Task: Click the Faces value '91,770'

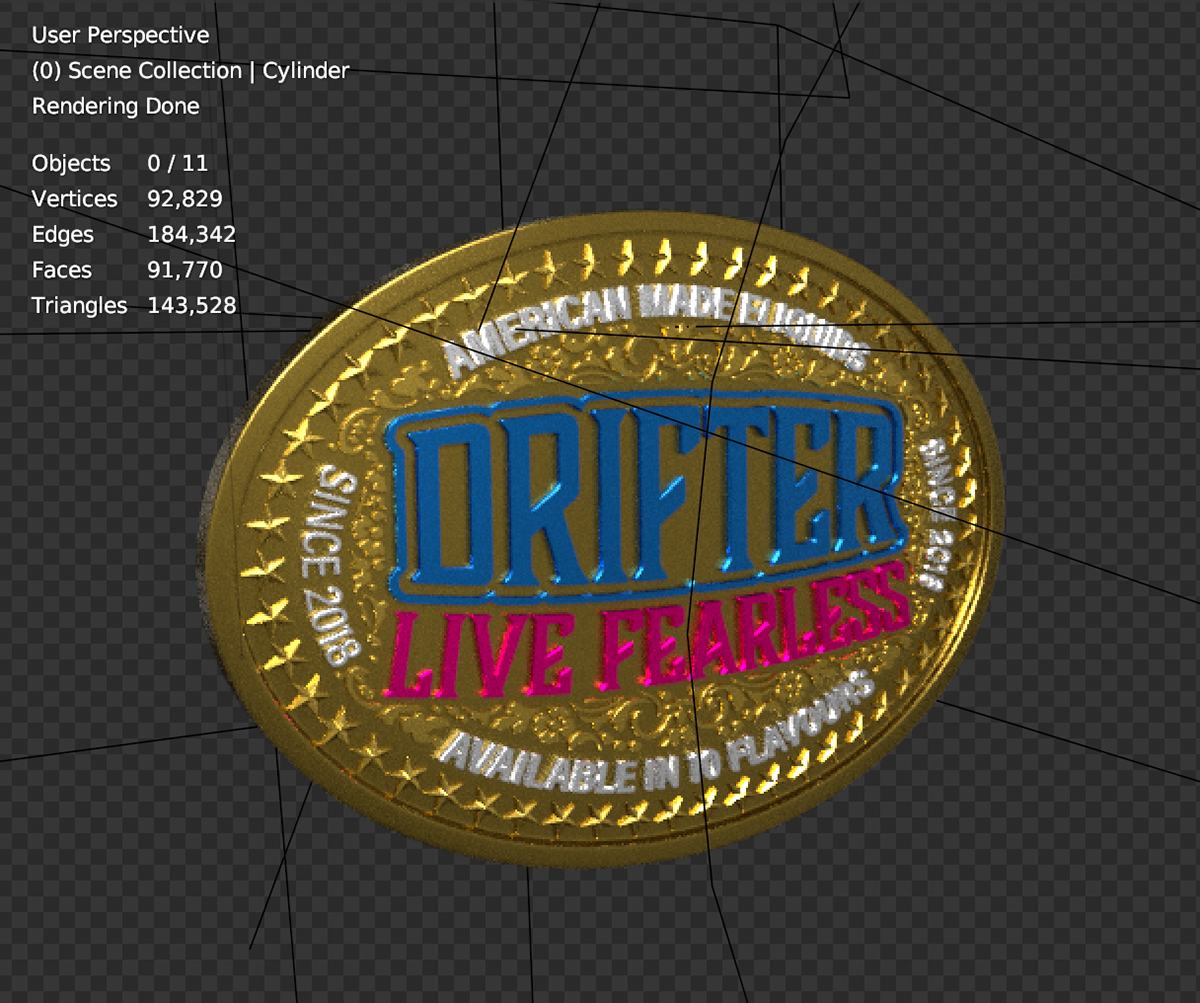Action: coord(185,270)
